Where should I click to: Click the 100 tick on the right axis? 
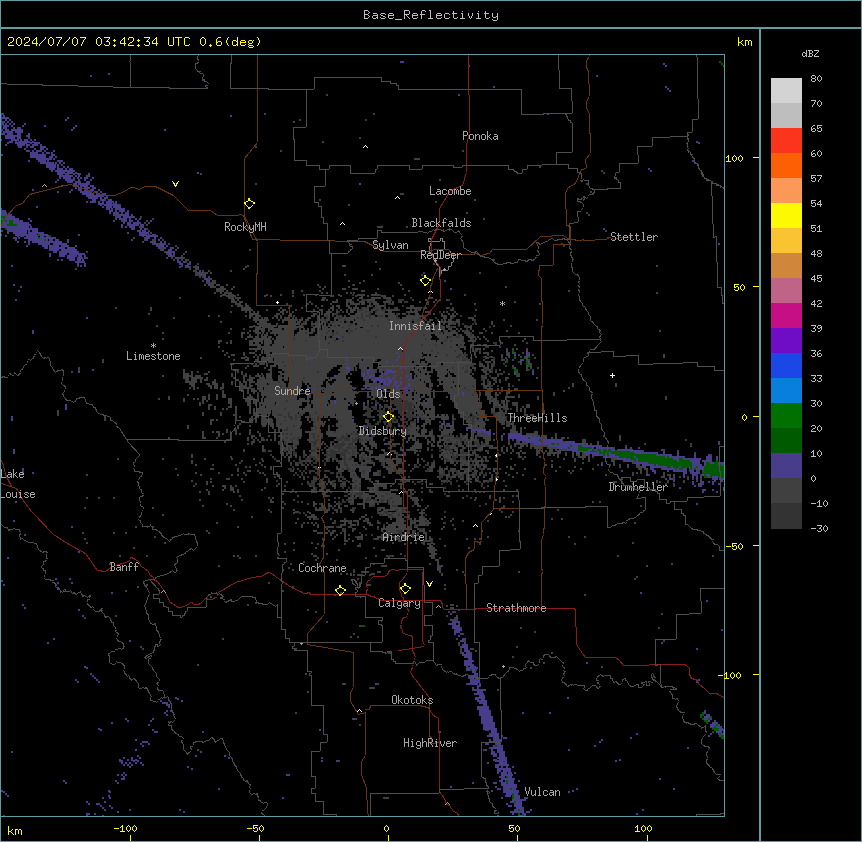(734, 158)
